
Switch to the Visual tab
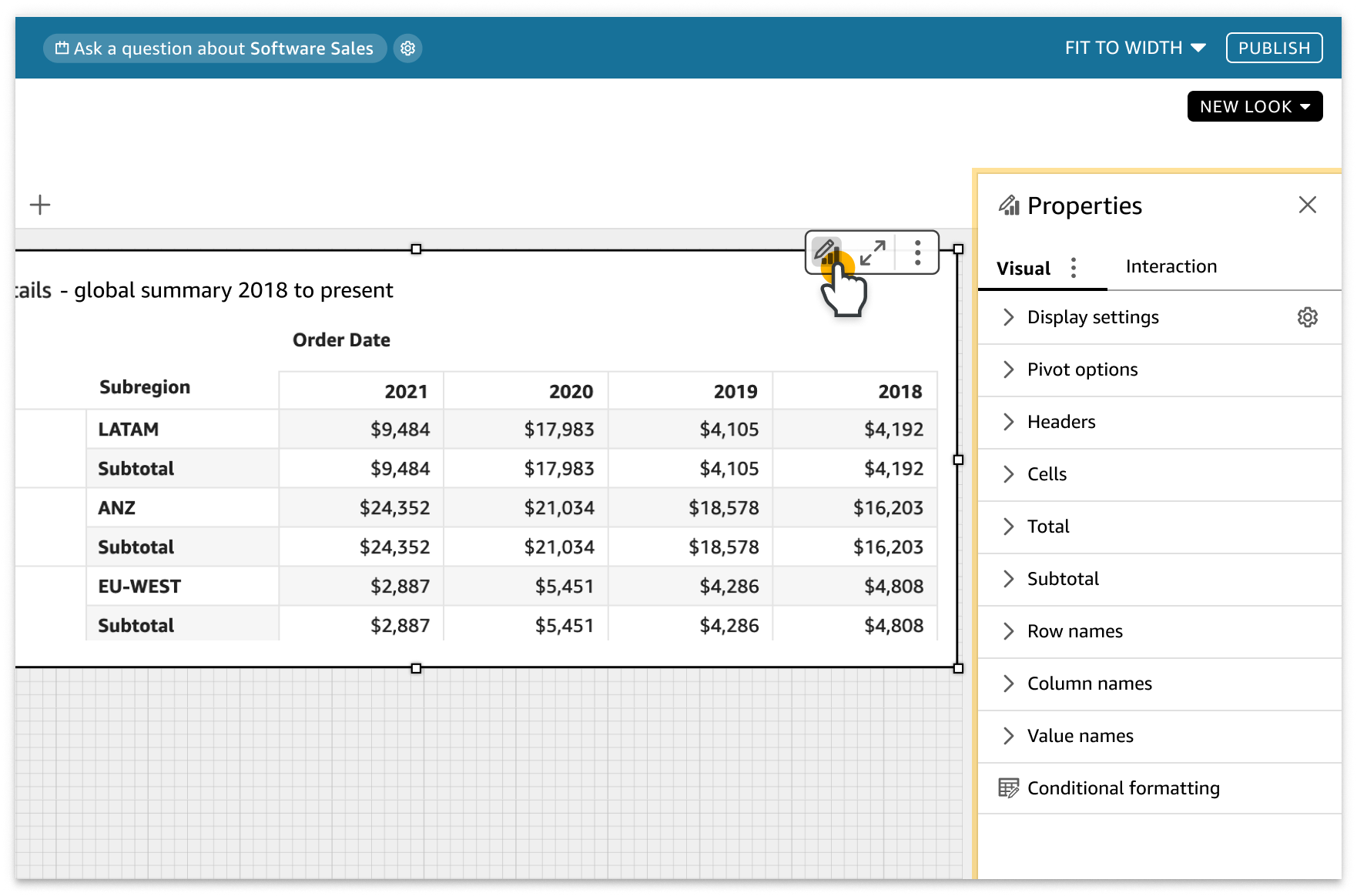[1023, 269]
